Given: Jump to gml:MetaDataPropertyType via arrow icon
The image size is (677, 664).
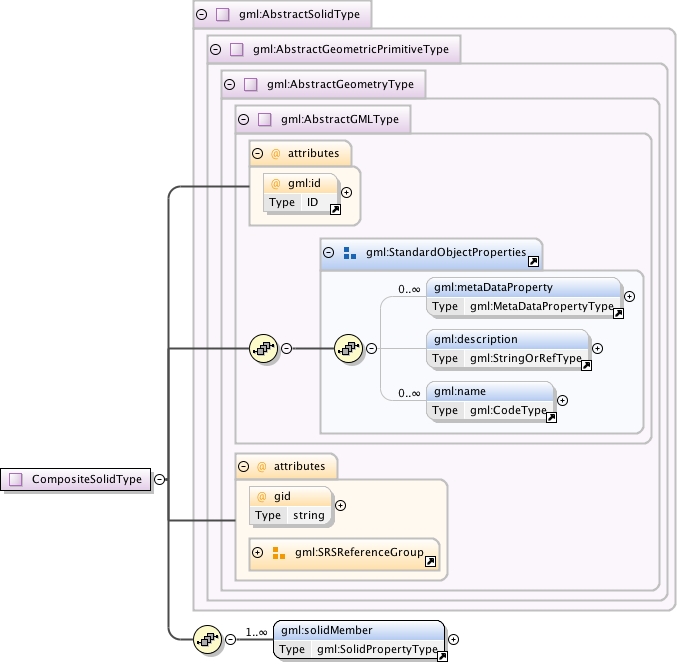Looking at the screenshot, I should (x=618, y=313).
